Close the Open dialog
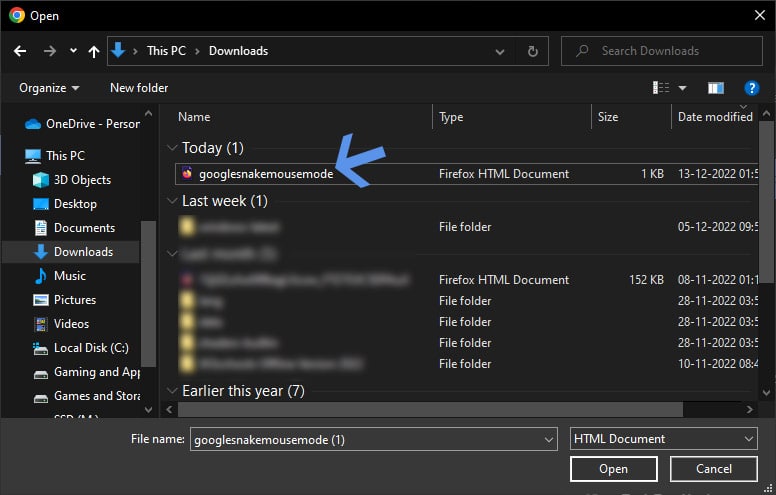The height and width of the screenshot is (495, 776). 760,15
